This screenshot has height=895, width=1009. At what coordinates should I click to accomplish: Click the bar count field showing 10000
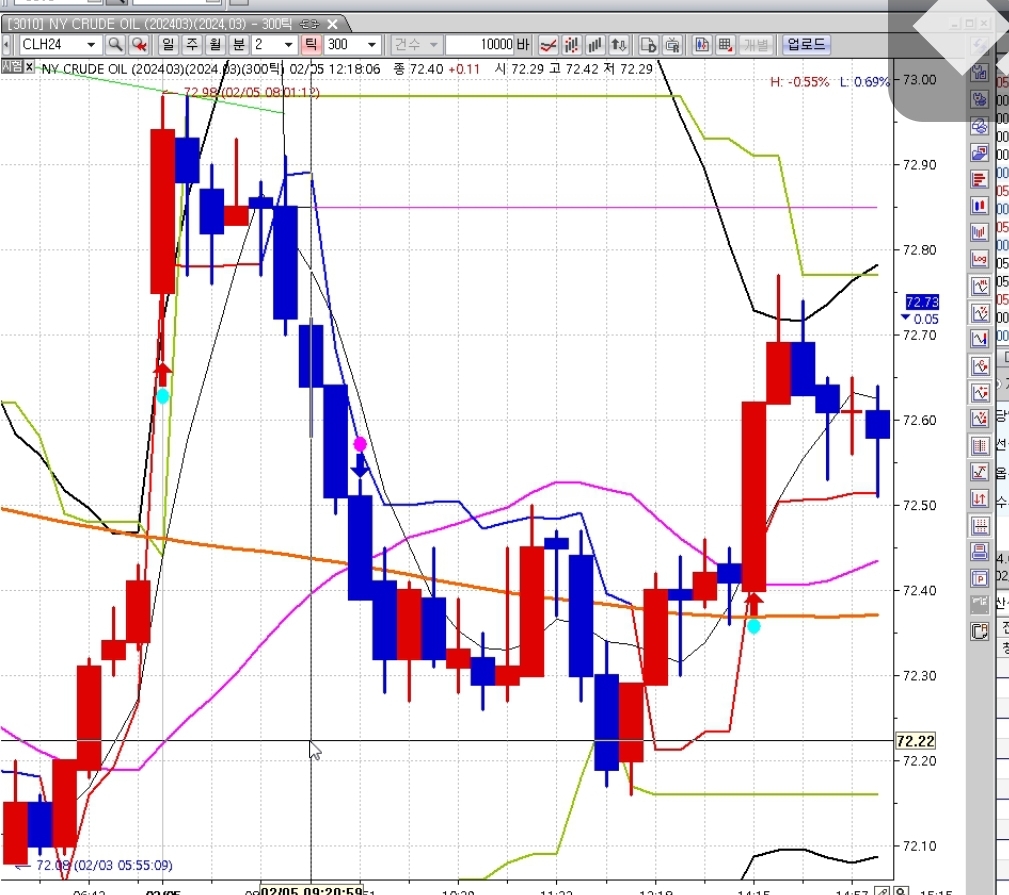point(480,45)
